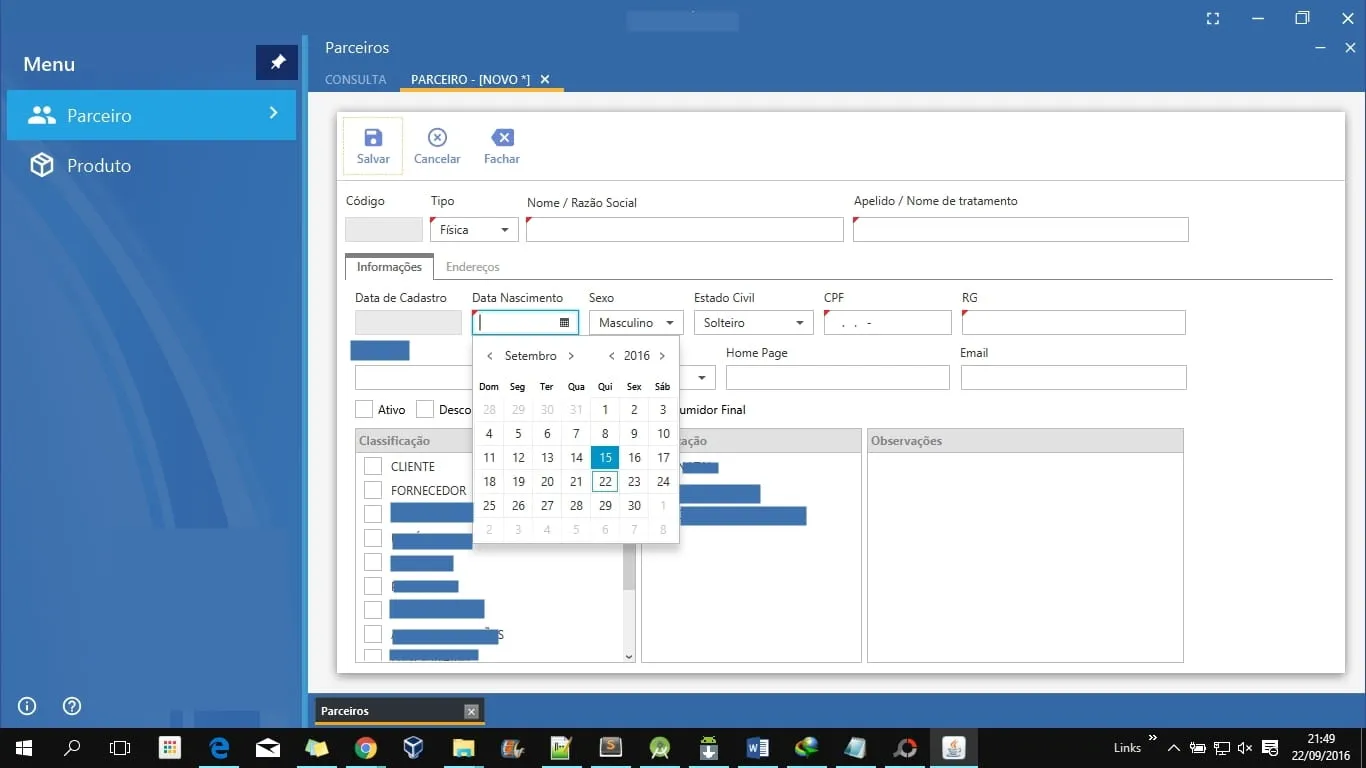The height and width of the screenshot is (768, 1366).
Task: Click the Cancelar icon button
Action: pyautogui.click(x=437, y=138)
